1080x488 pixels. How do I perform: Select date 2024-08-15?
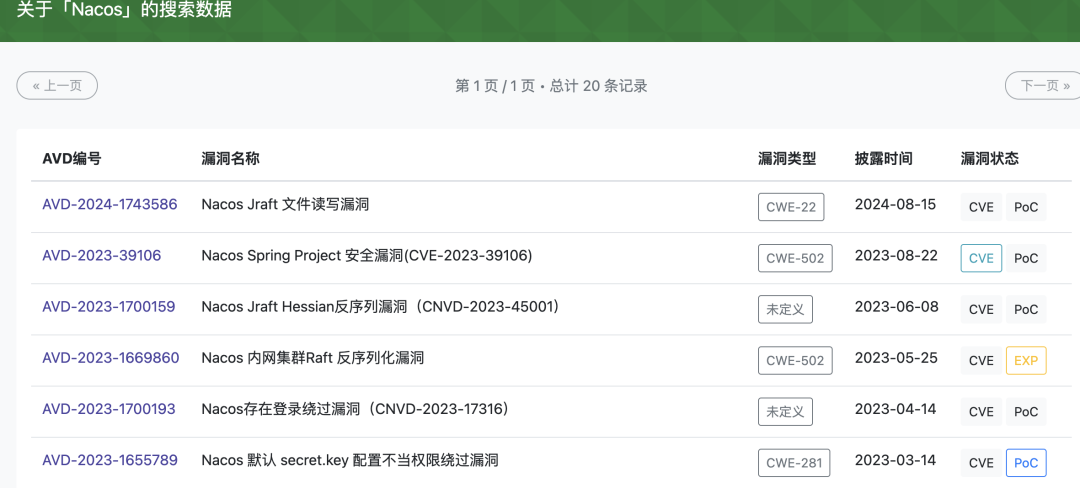[x=895, y=204]
